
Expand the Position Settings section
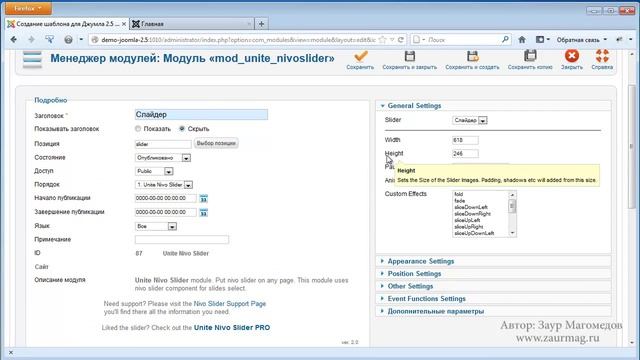[493, 274]
